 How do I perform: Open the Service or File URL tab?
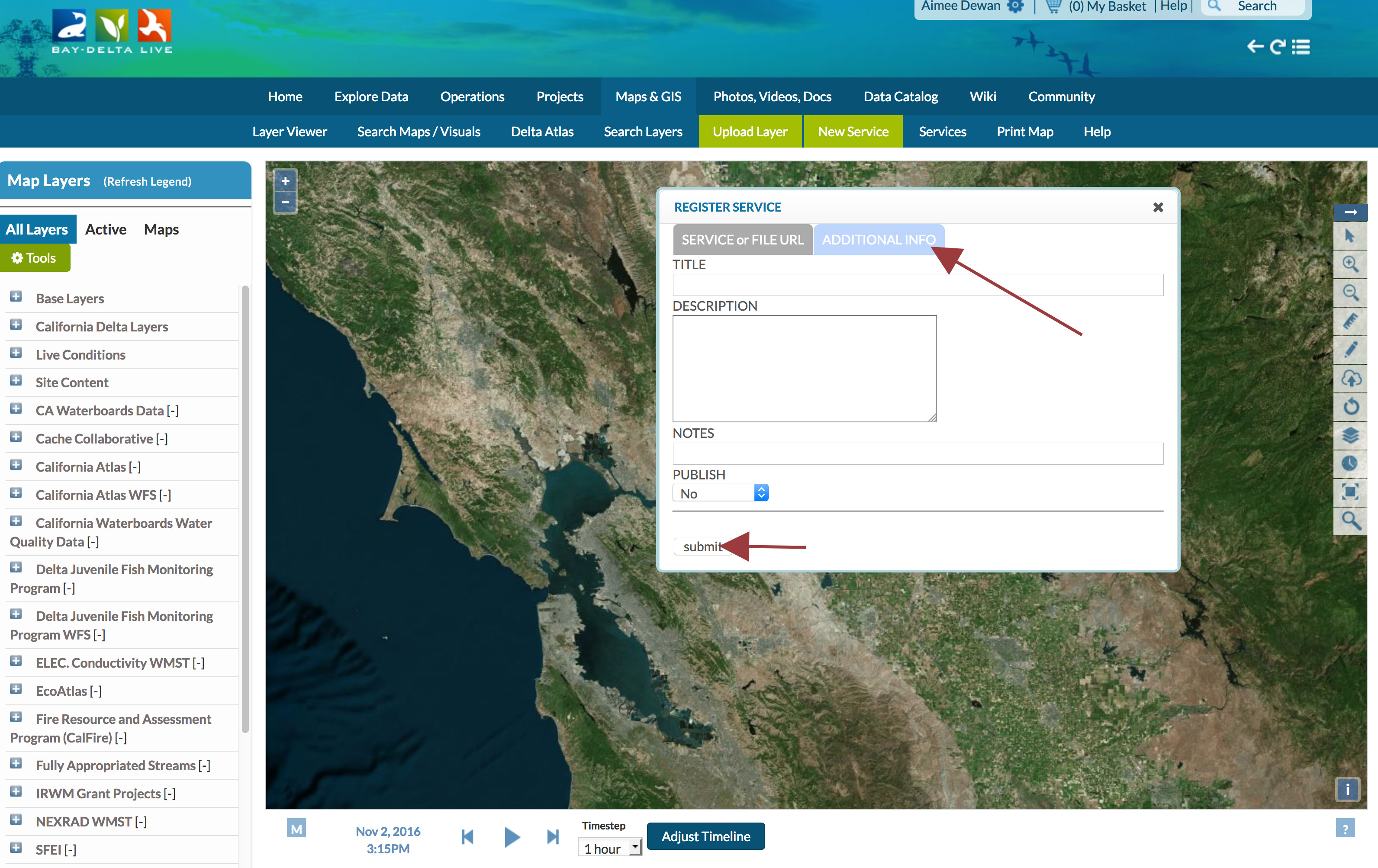click(x=742, y=240)
